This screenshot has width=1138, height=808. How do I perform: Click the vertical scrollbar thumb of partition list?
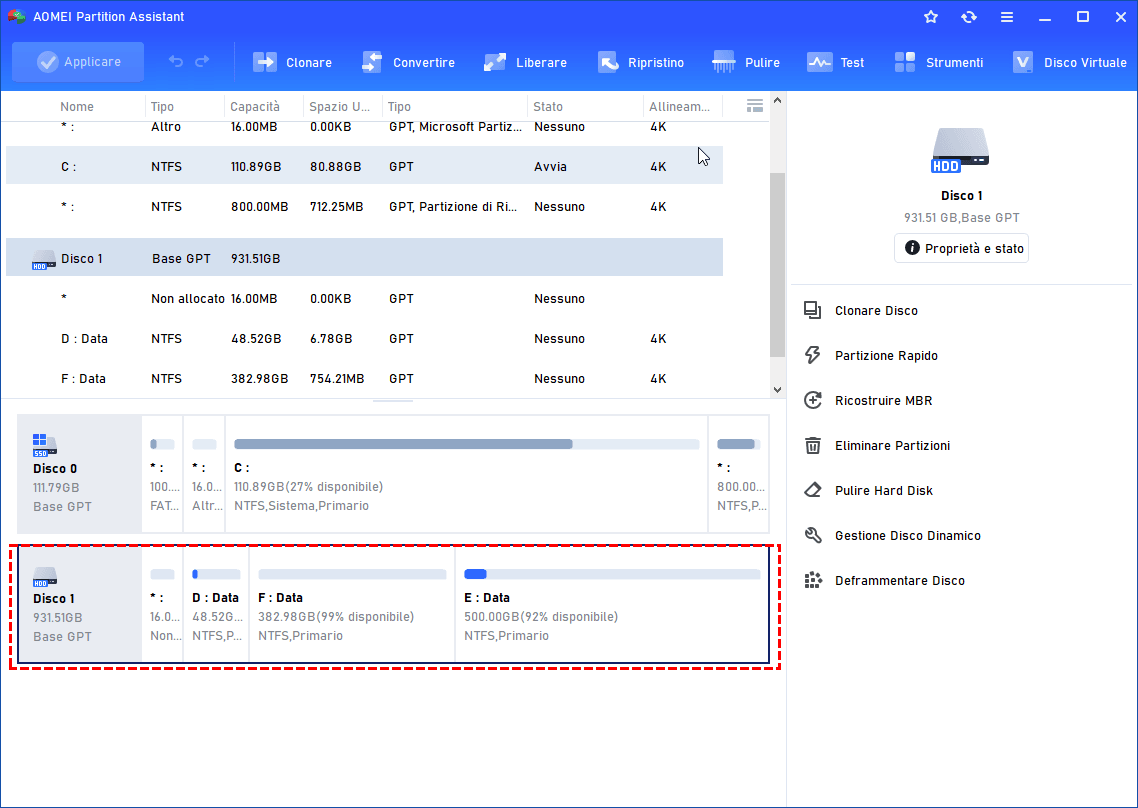[x=777, y=265]
